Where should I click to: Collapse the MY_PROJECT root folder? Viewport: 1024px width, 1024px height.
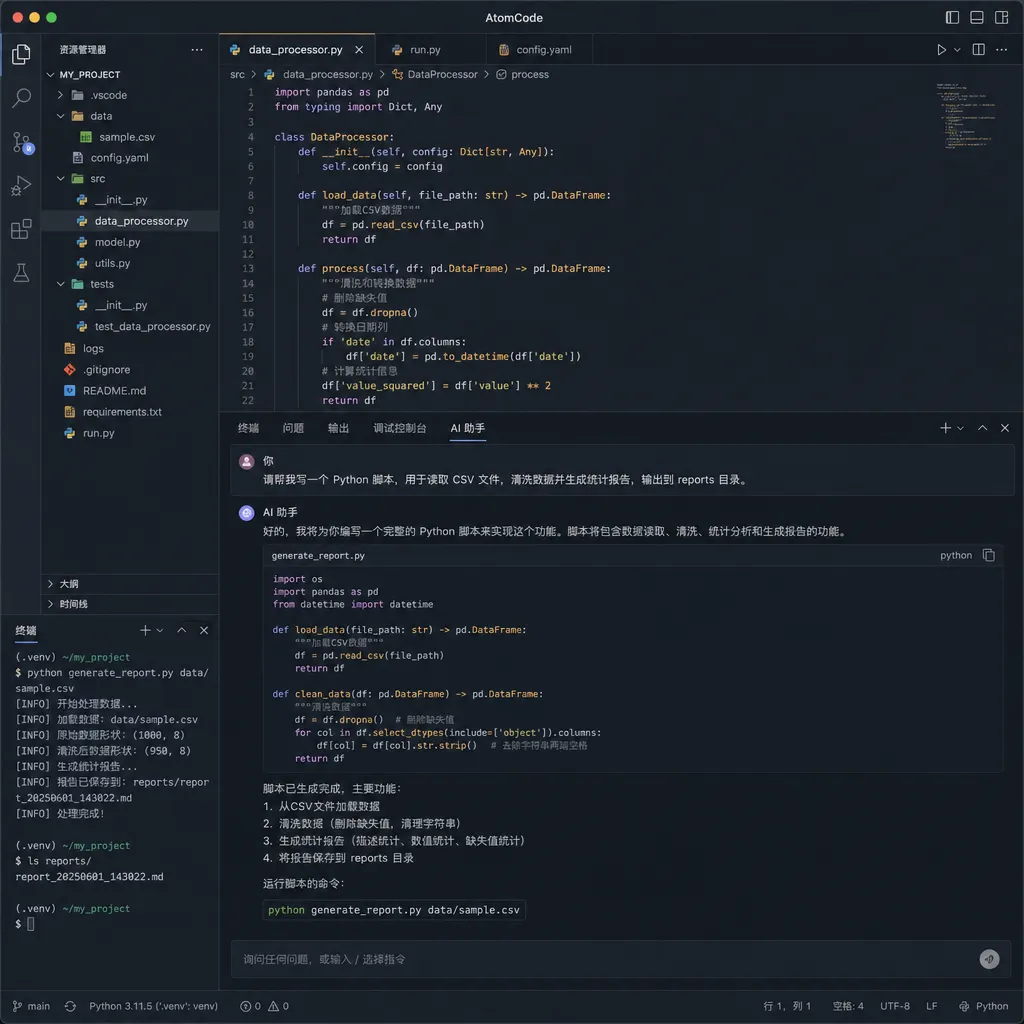[50, 74]
